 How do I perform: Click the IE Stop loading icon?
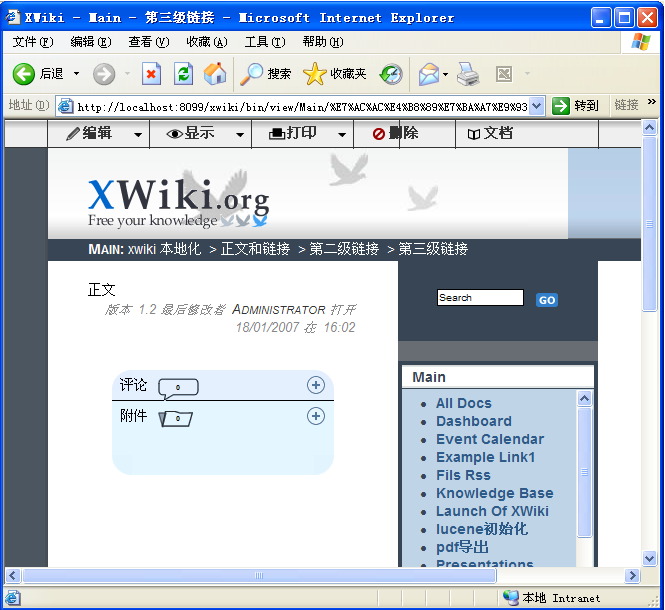pyautogui.click(x=151, y=74)
